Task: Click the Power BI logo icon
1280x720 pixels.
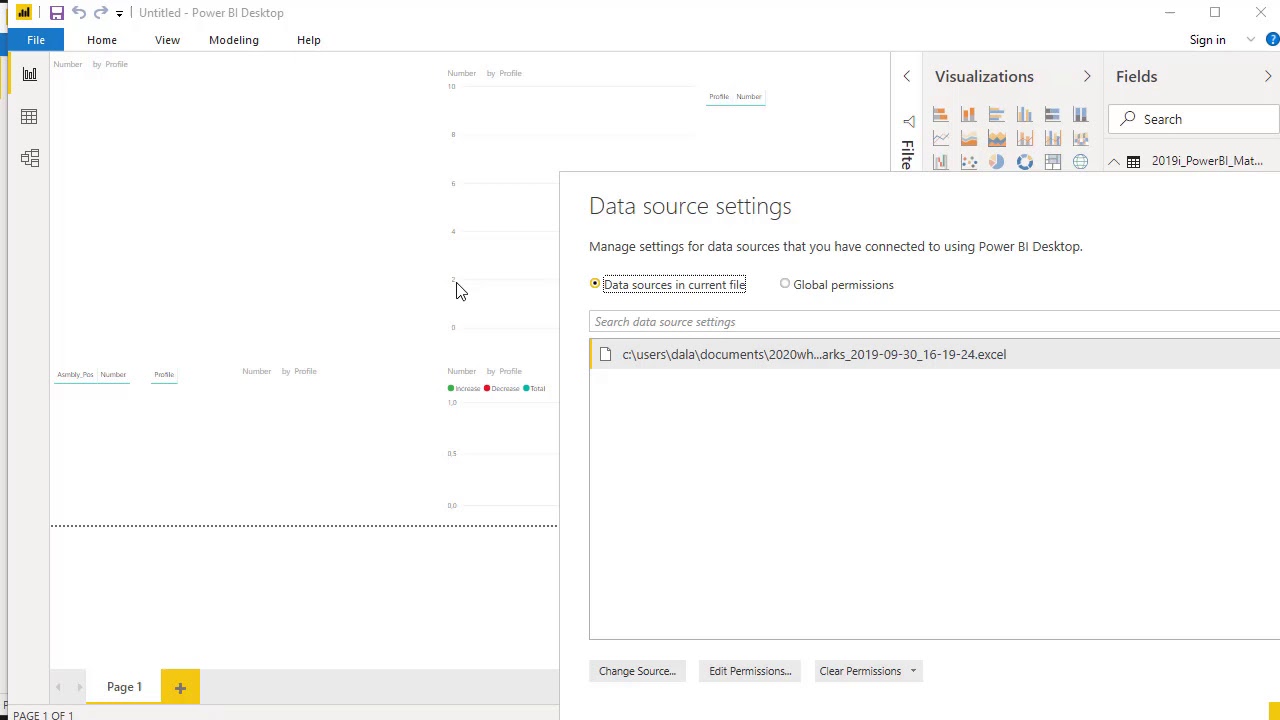Action: click(24, 13)
